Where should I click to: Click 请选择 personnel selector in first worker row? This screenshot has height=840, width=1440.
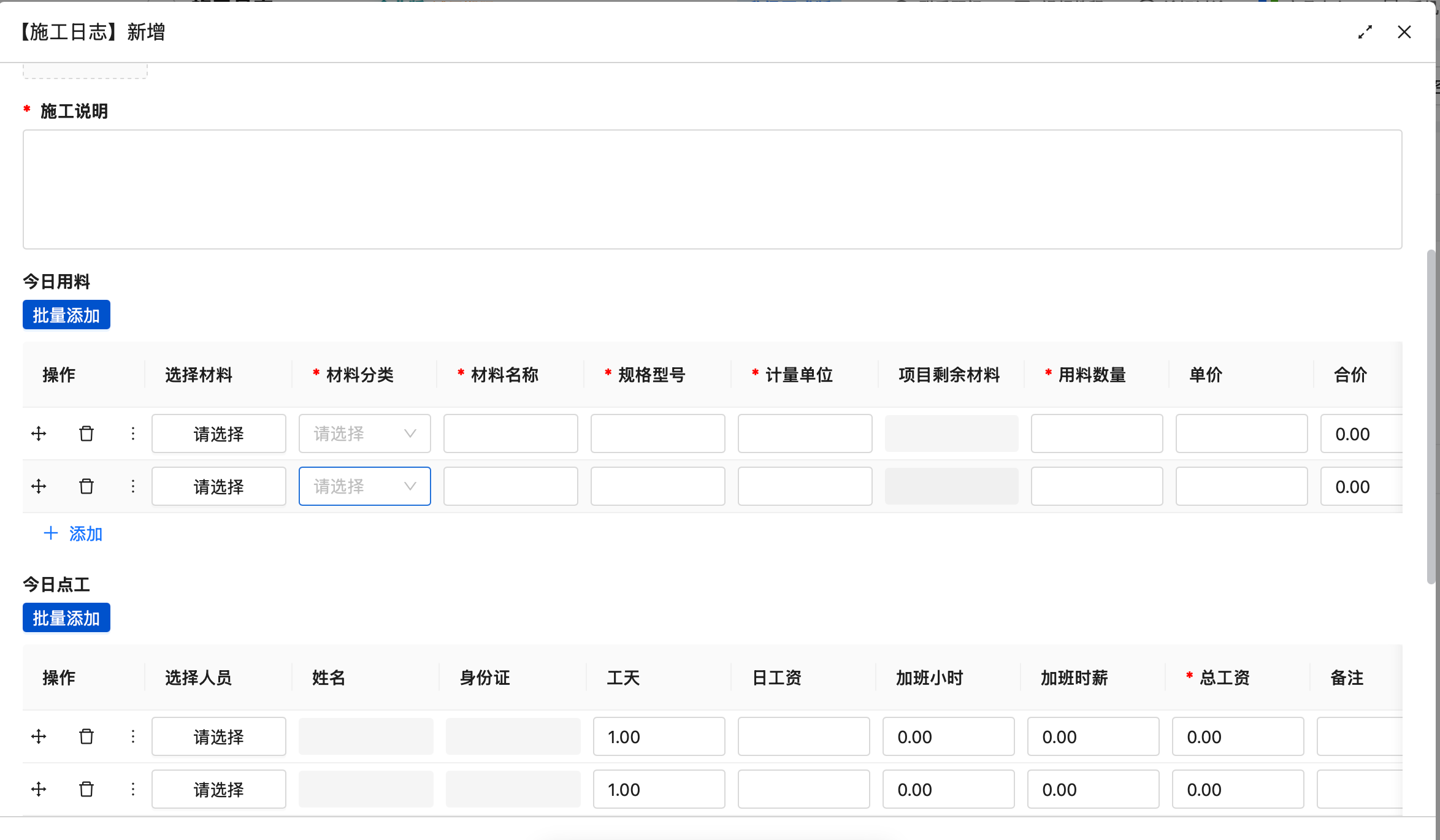coord(219,736)
